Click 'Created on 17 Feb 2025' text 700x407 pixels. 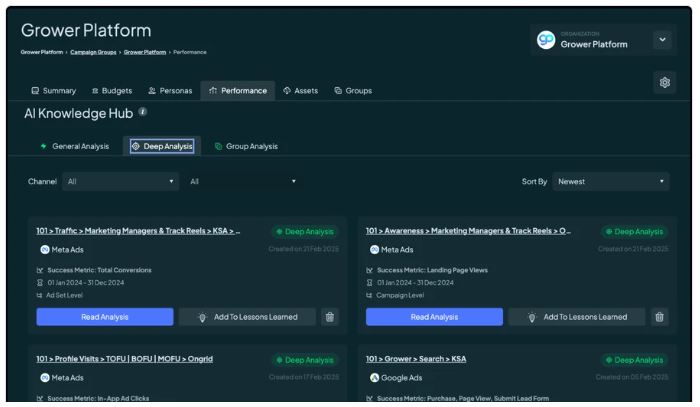click(x=304, y=377)
